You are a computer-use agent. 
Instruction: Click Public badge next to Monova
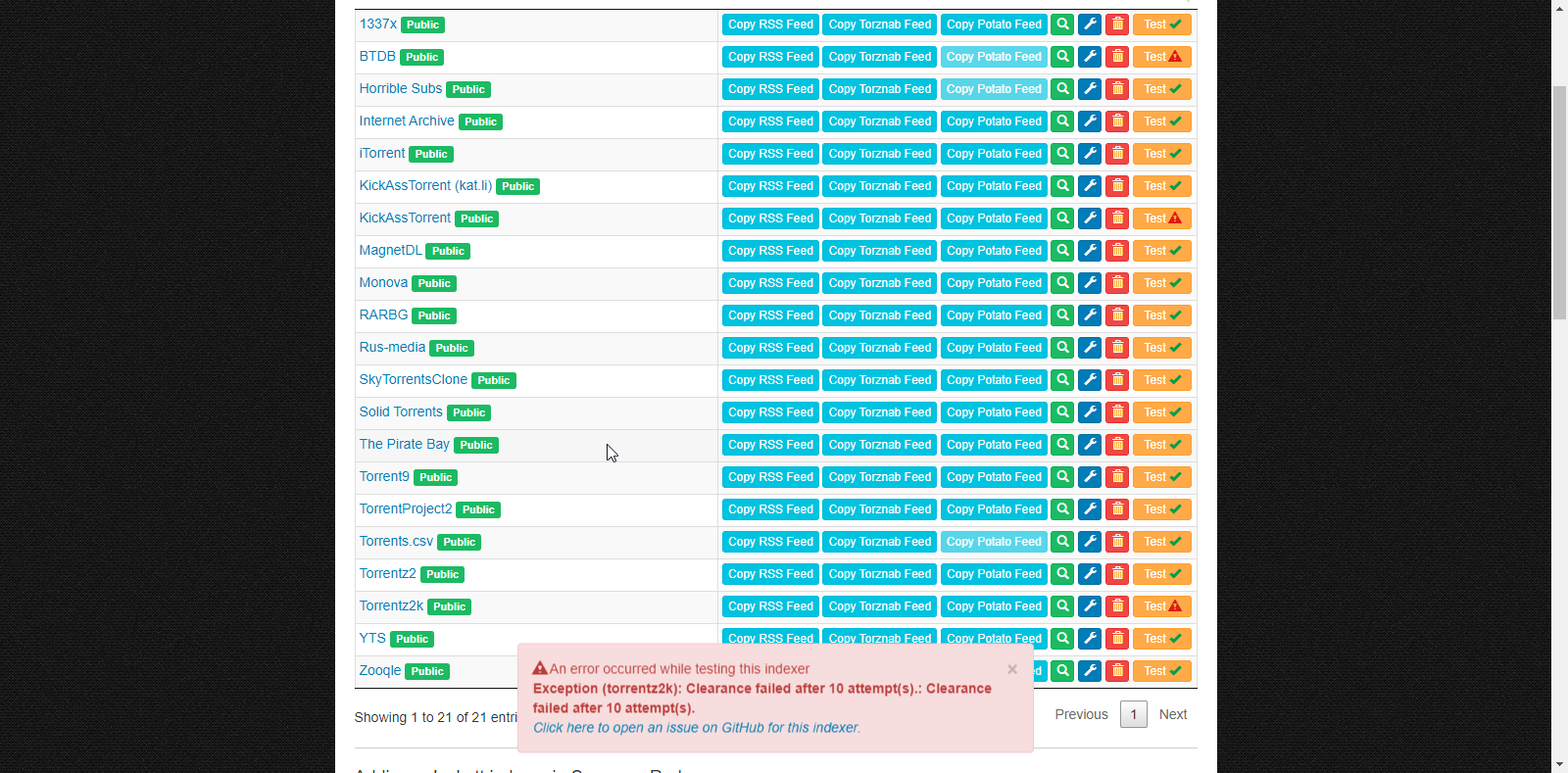coord(434,283)
